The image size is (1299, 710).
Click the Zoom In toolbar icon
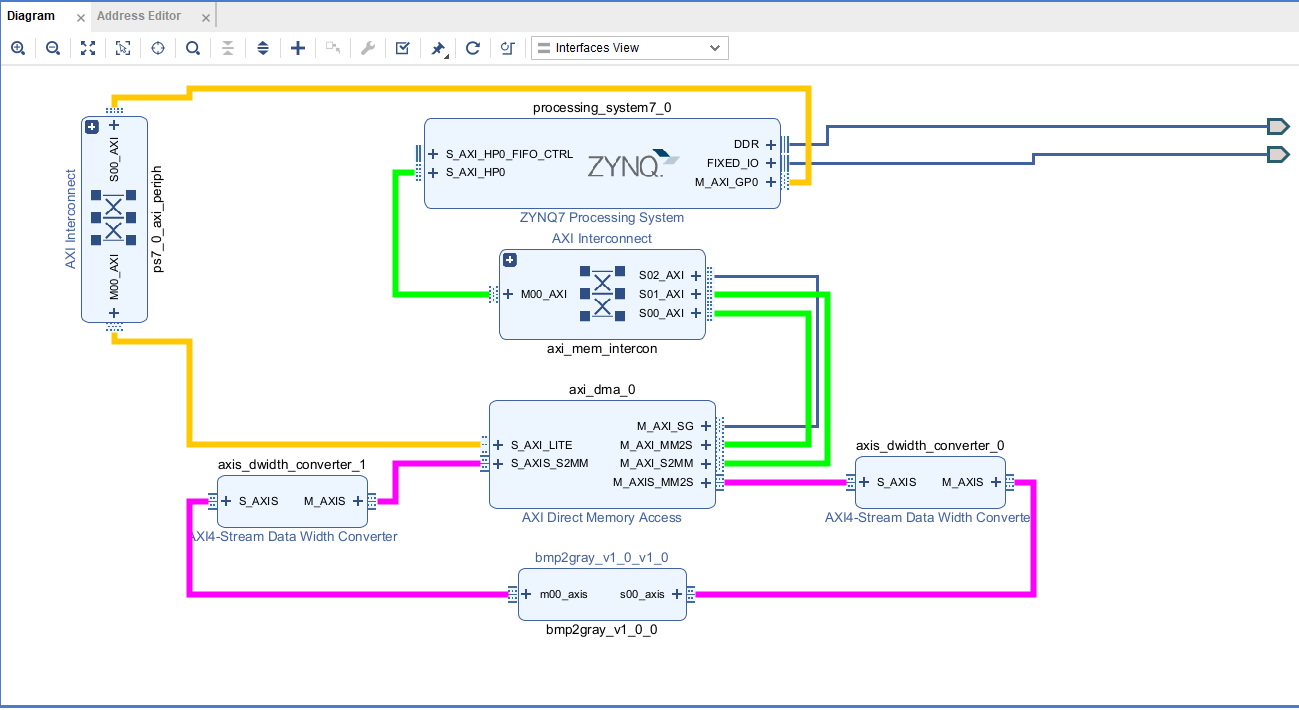(x=18, y=48)
